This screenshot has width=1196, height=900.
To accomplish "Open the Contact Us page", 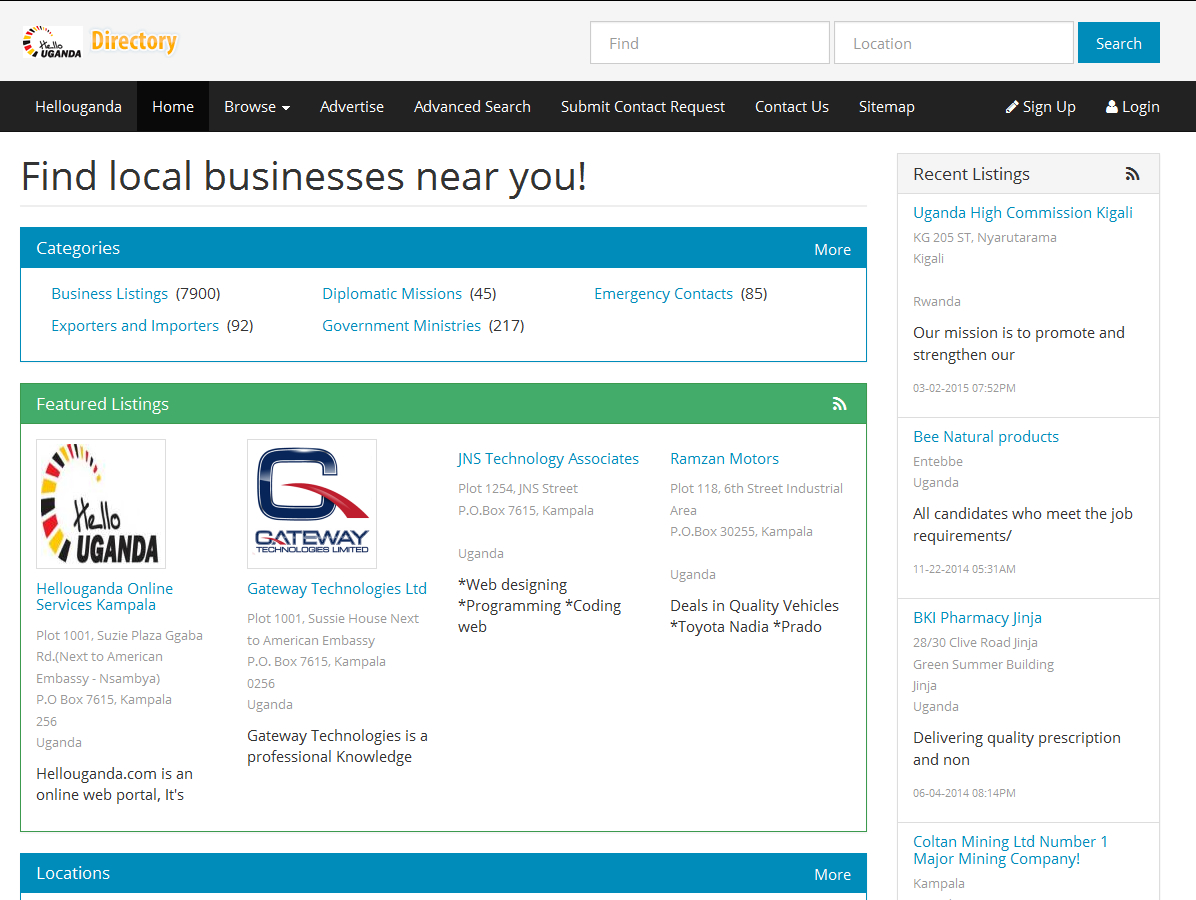I will tap(792, 107).
